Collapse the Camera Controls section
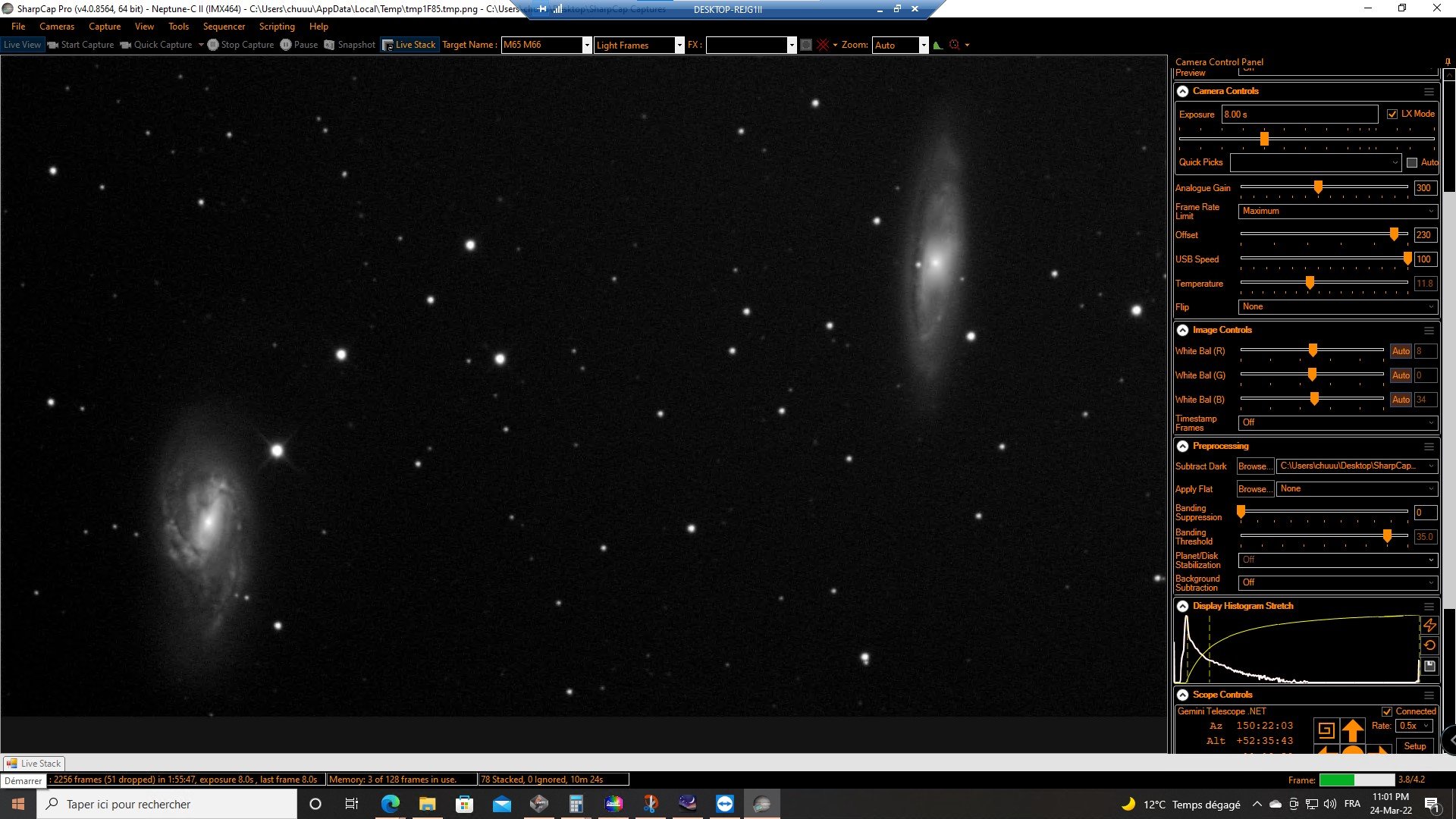The image size is (1456, 819). 1182,91
